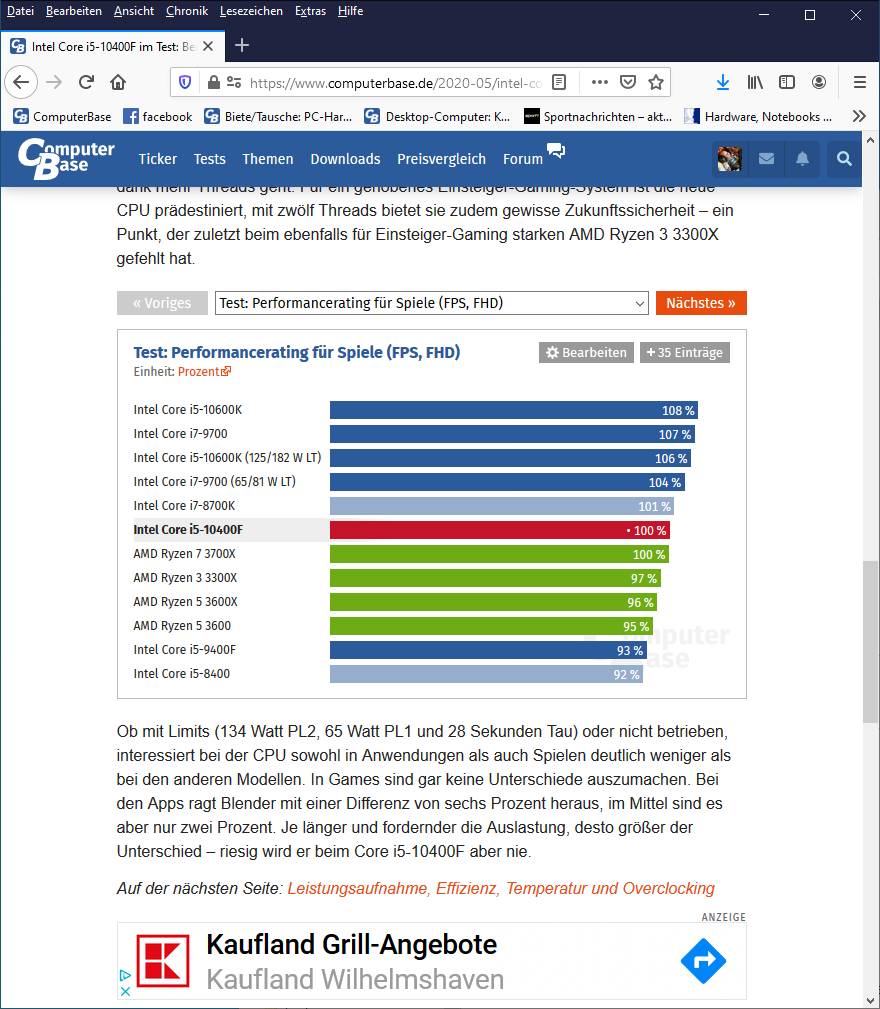Open the downloads arrow panel
This screenshot has width=880, height=1009.
click(723, 82)
